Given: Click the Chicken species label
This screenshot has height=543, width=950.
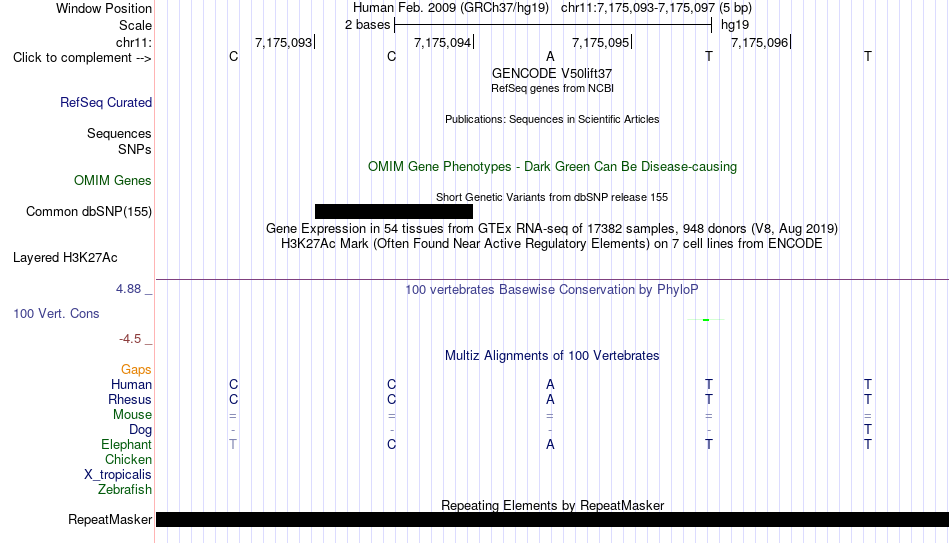Looking at the screenshot, I should [x=128, y=459].
